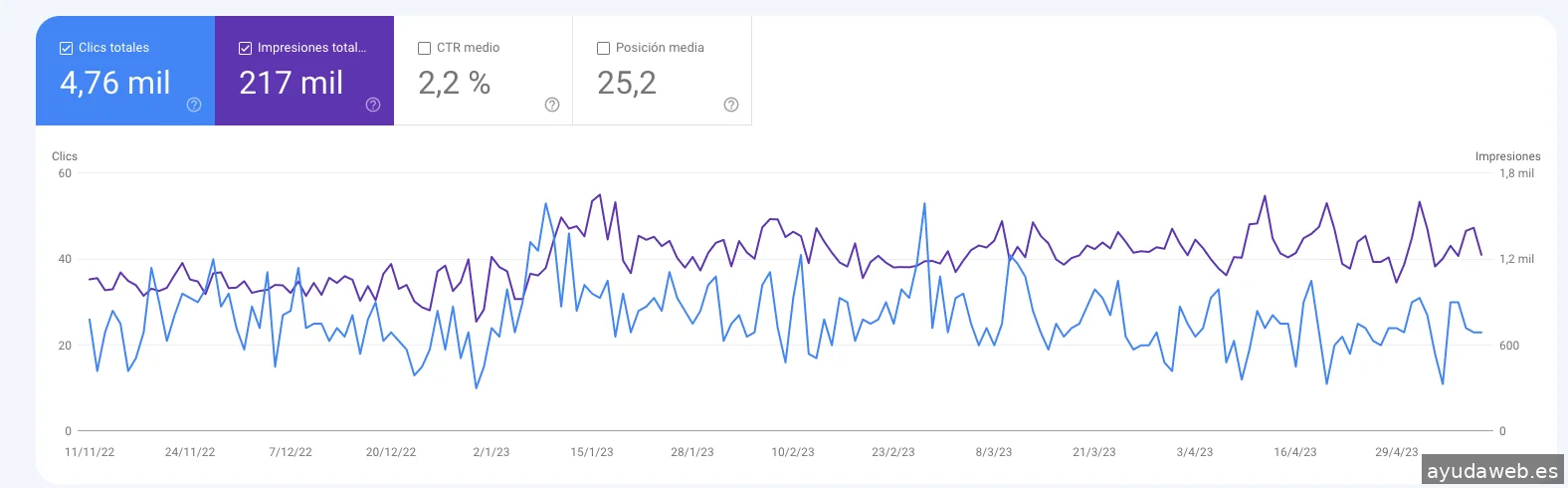
Task: Enable the Posición media checkbox
Action: 603,48
